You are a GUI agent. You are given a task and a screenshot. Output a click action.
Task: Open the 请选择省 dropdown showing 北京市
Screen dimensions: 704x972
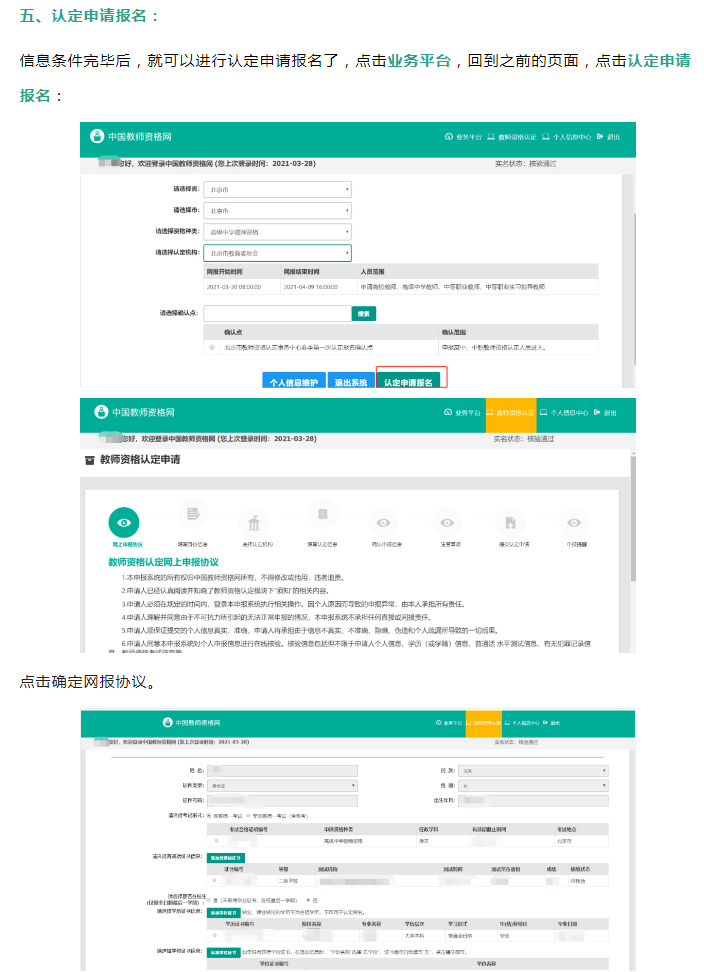(277, 190)
